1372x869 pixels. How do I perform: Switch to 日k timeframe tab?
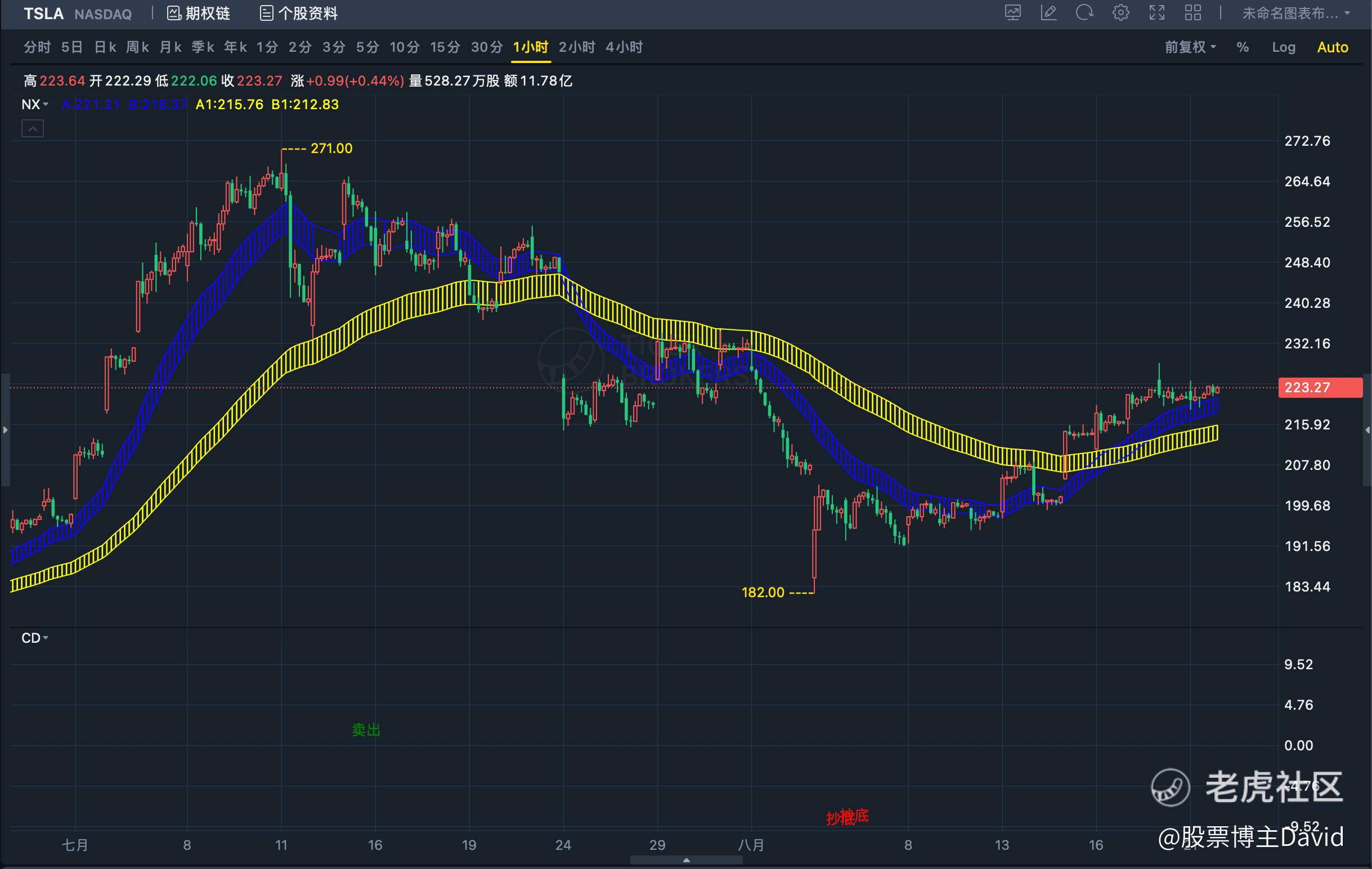pyautogui.click(x=105, y=47)
